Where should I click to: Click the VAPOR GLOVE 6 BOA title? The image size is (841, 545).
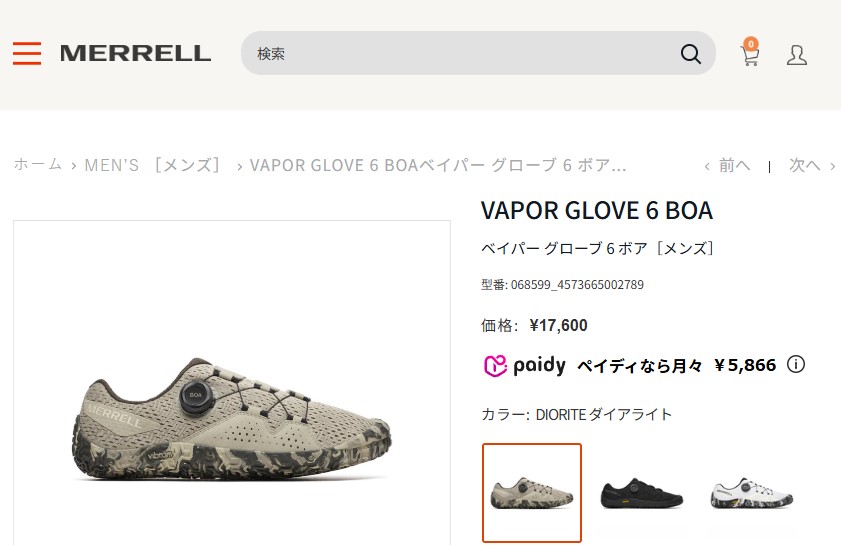(596, 210)
